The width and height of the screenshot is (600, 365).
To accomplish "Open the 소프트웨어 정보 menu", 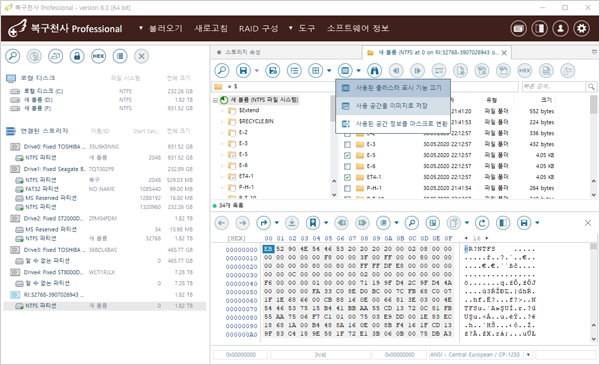I will (358, 28).
